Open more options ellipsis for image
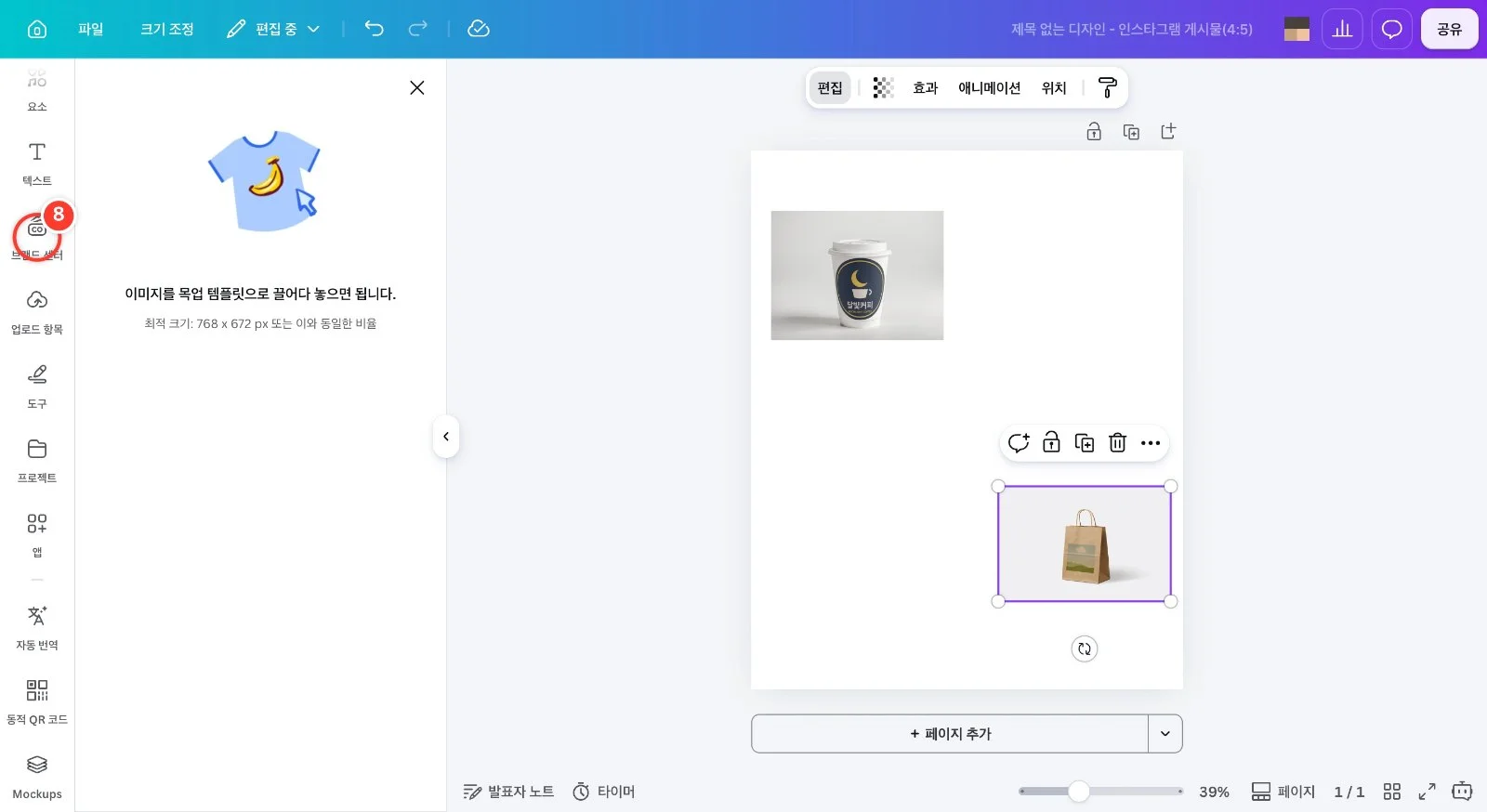Image resolution: width=1487 pixels, height=812 pixels. click(1151, 443)
